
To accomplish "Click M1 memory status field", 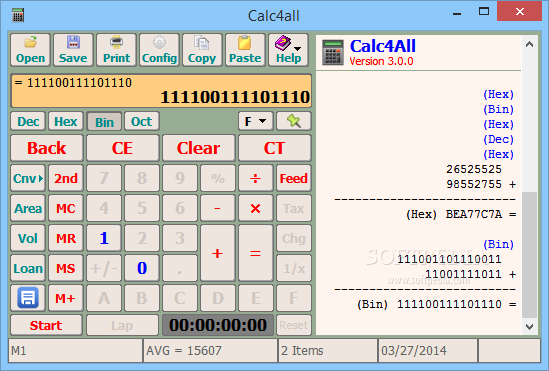I will (x=75, y=350).
